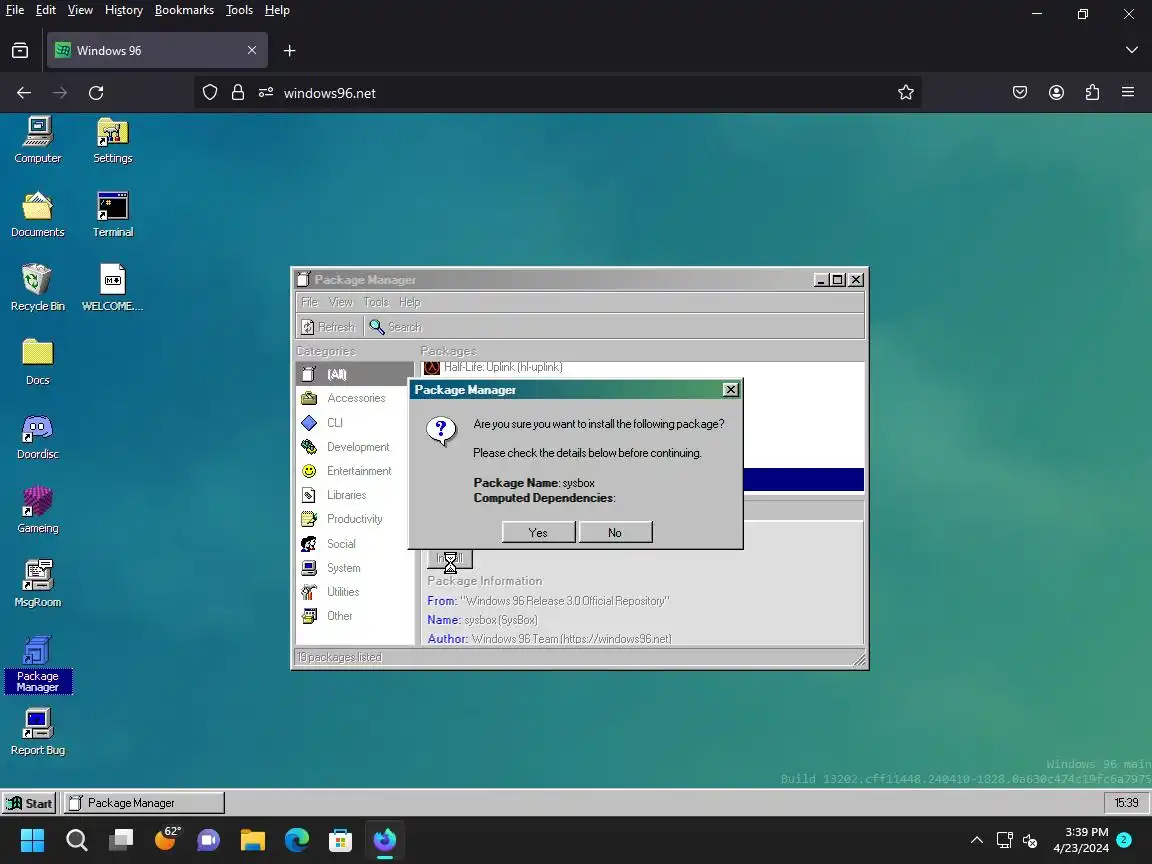
Task: Open Firefox extensions puzzle icon
Action: (1092, 92)
